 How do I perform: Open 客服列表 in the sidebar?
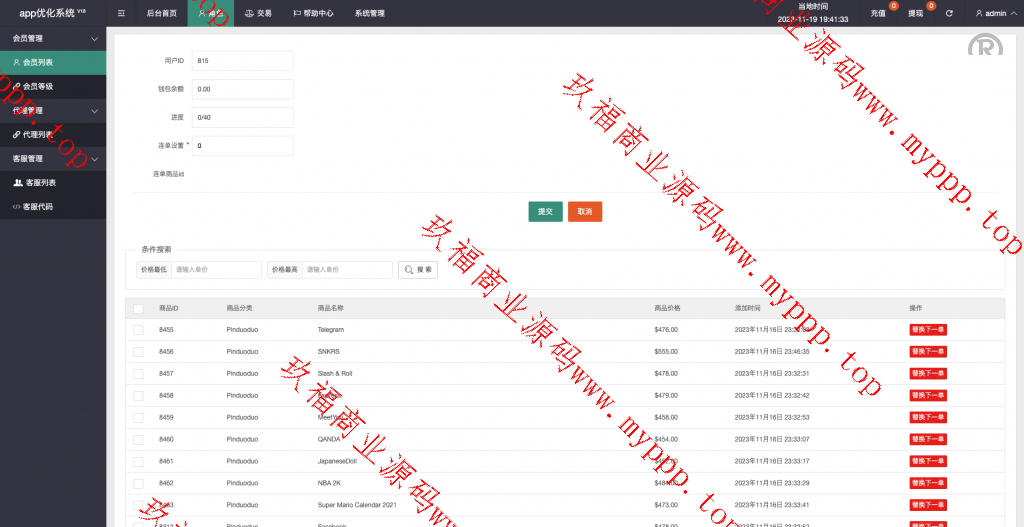40,182
